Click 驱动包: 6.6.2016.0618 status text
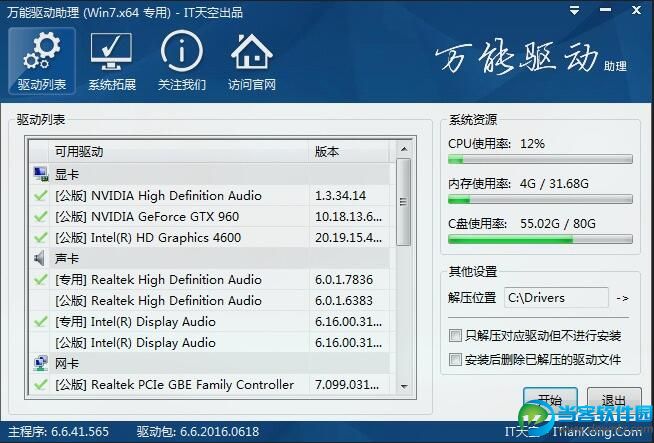This screenshot has height=443, width=654. tap(198, 431)
